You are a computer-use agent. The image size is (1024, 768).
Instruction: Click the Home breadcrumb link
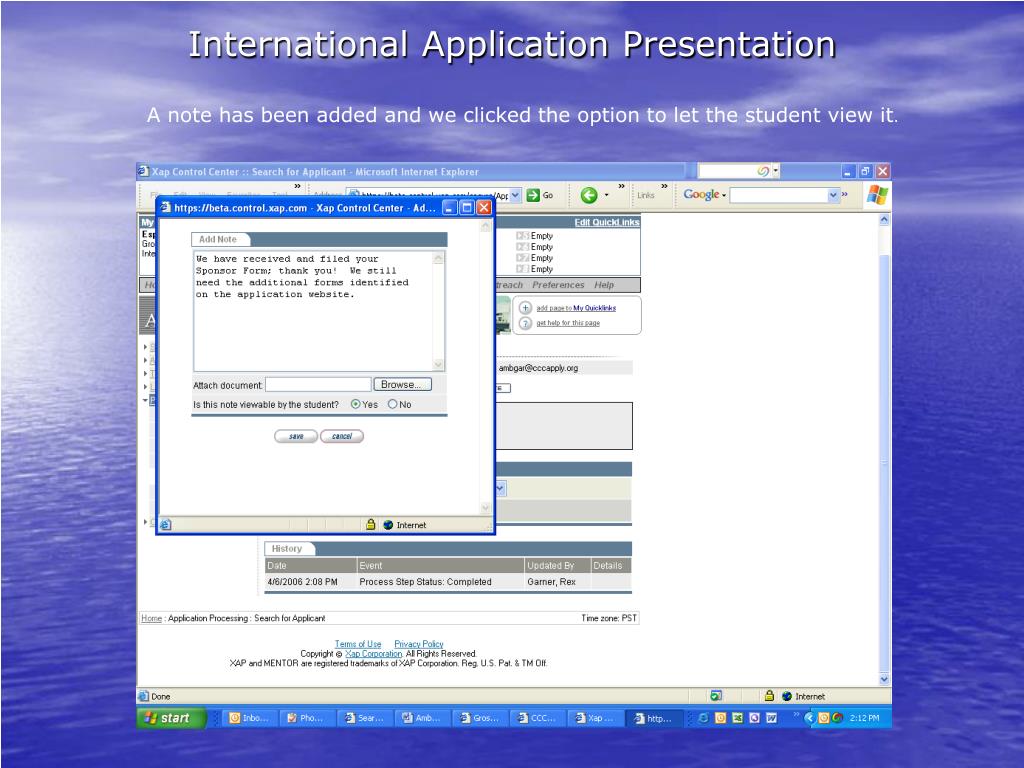152,618
